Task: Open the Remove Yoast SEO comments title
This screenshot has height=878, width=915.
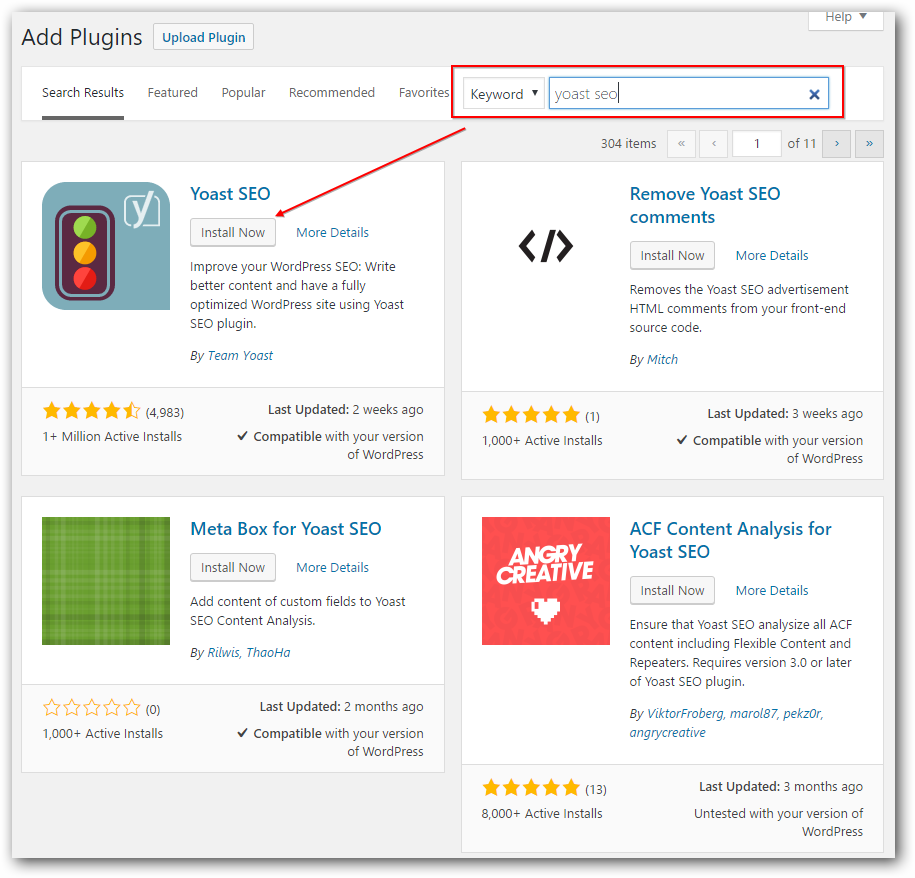Action: click(705, 205)
